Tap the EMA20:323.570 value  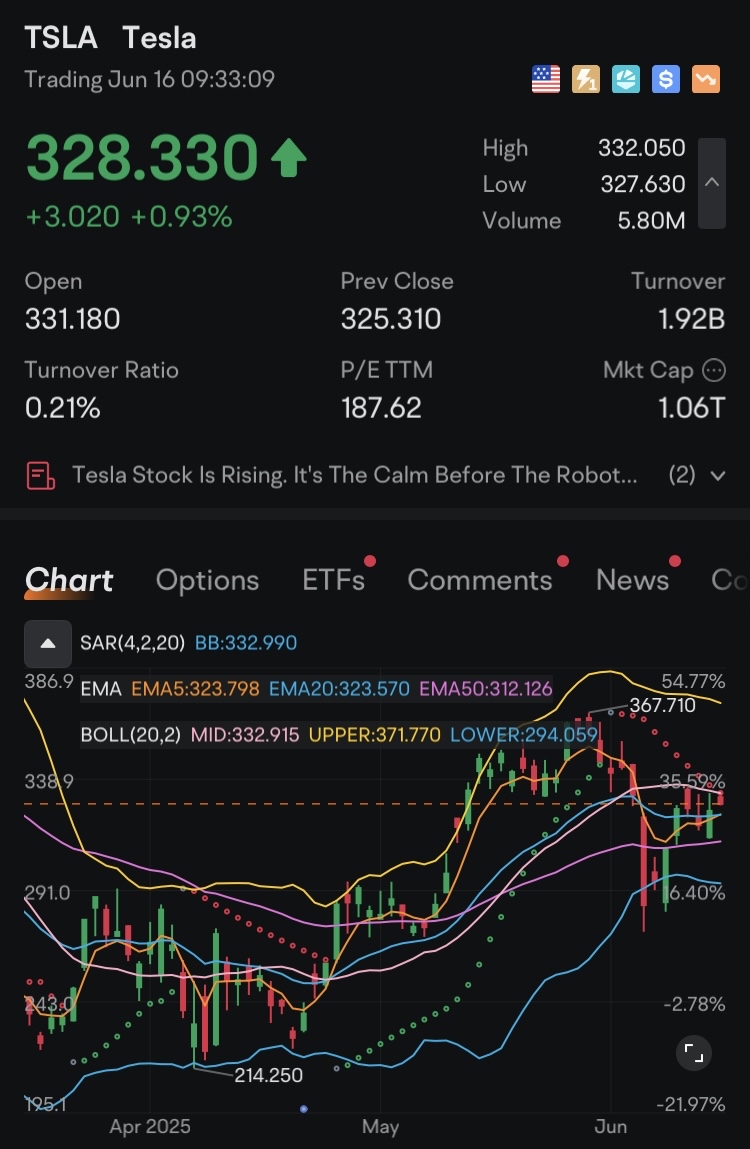[x=339, y=689]
